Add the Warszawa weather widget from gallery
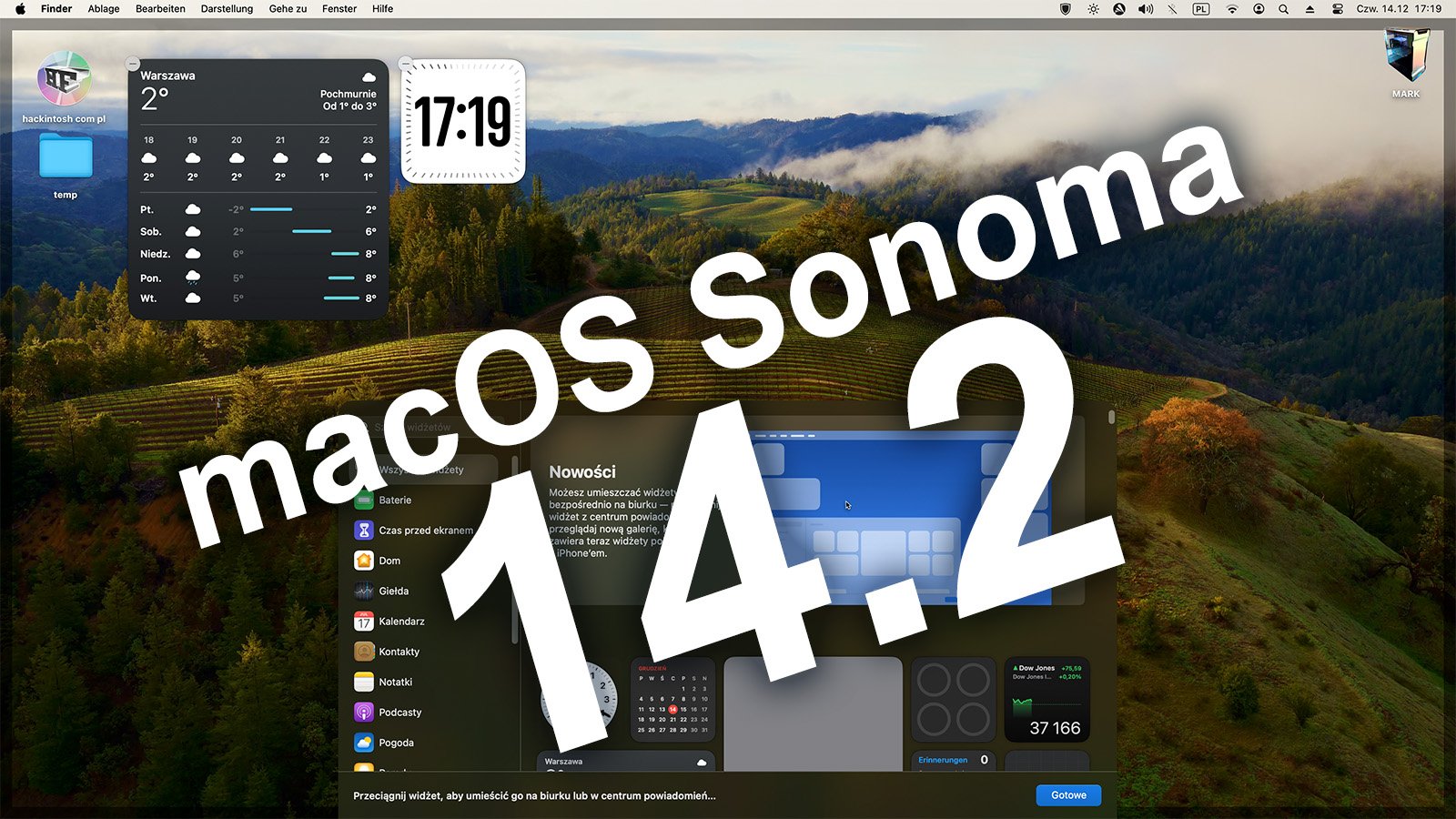 (x=626, y=761)
